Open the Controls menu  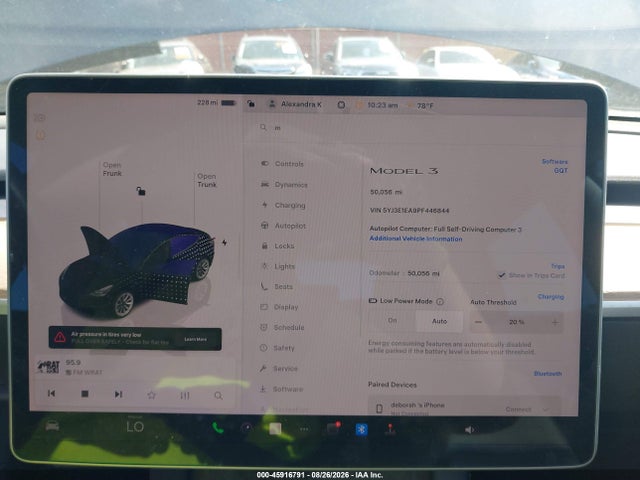(282, 164)
